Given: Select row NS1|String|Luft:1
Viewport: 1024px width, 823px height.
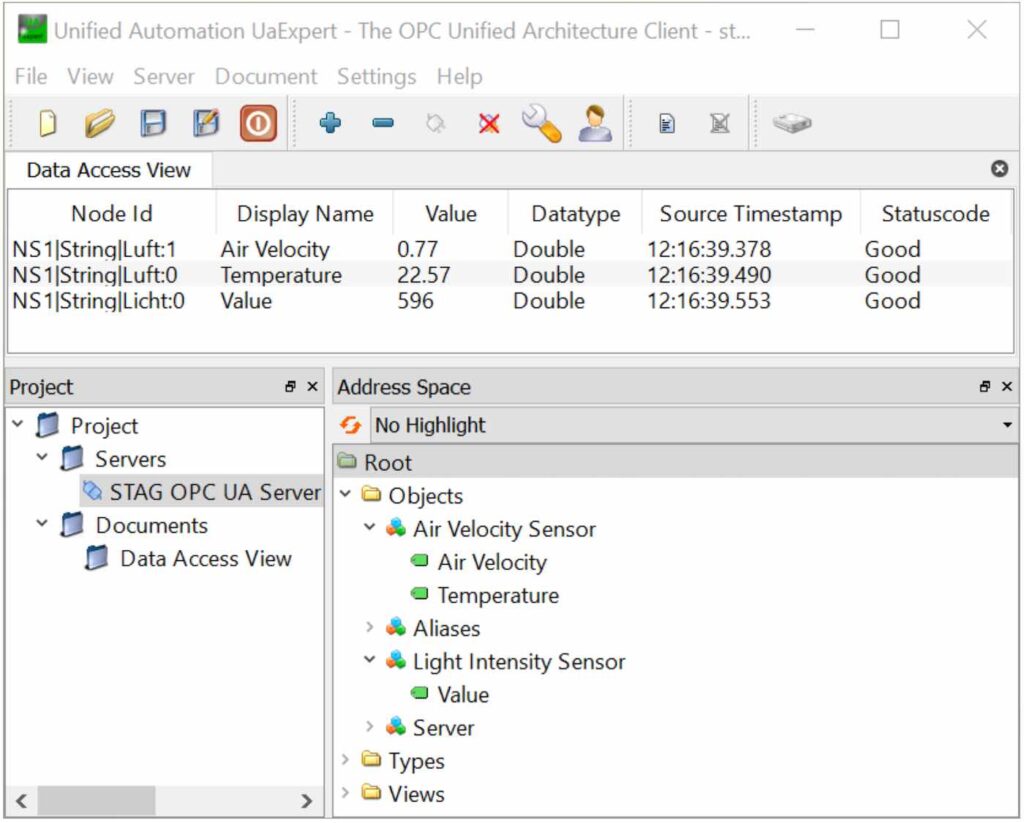Looking at the screenshot, I should pos(510,249).
